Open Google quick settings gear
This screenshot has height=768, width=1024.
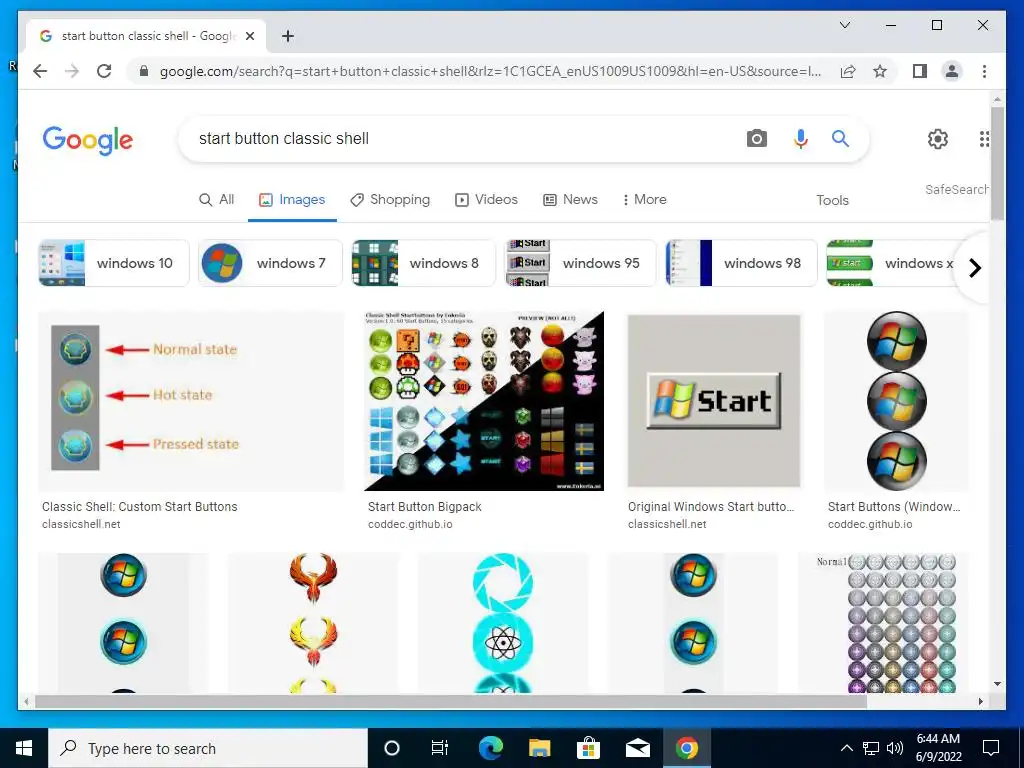coord(938,138)
